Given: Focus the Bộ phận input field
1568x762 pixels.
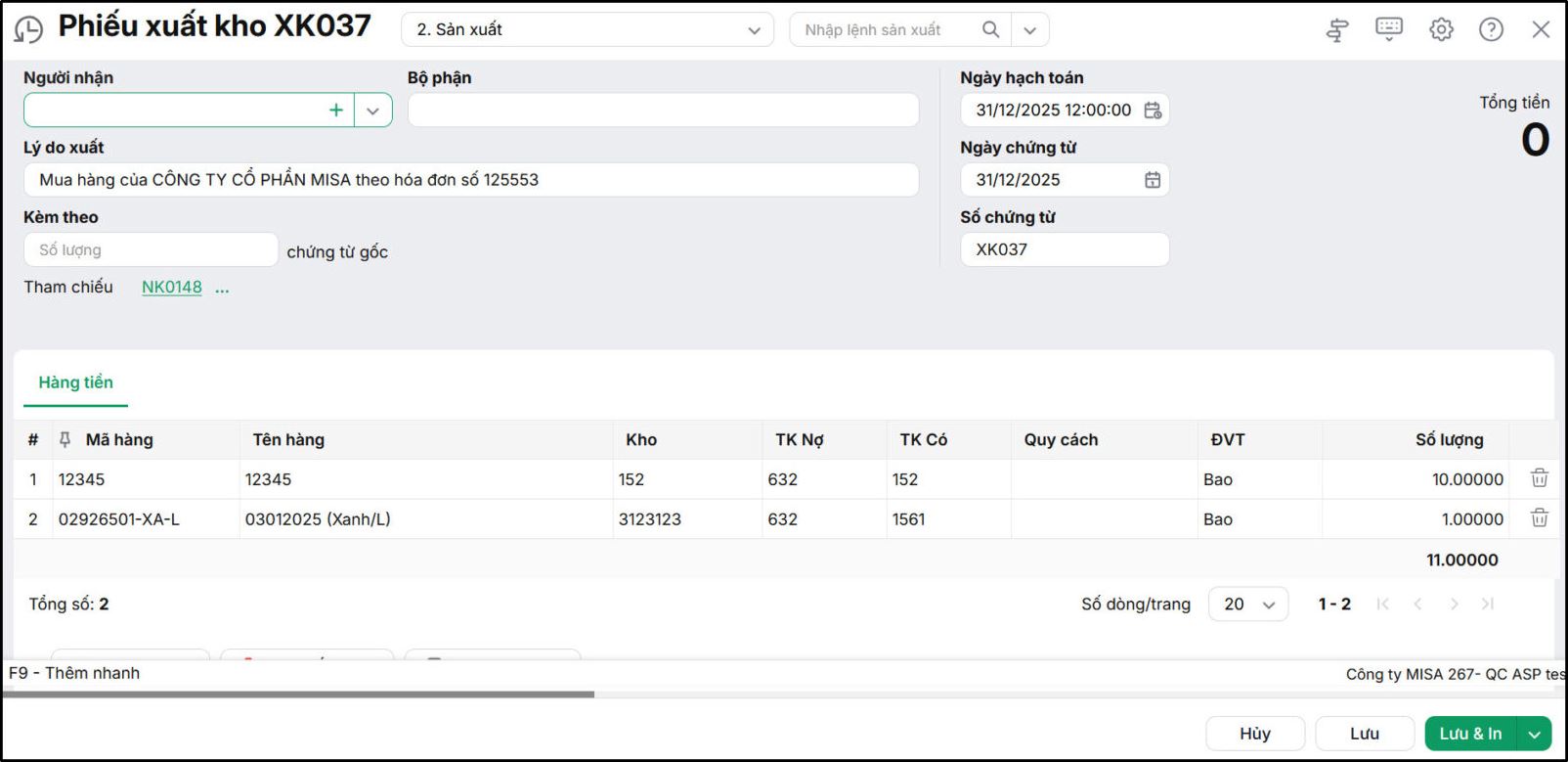Looking at the screenshot, I should [663, 110].
